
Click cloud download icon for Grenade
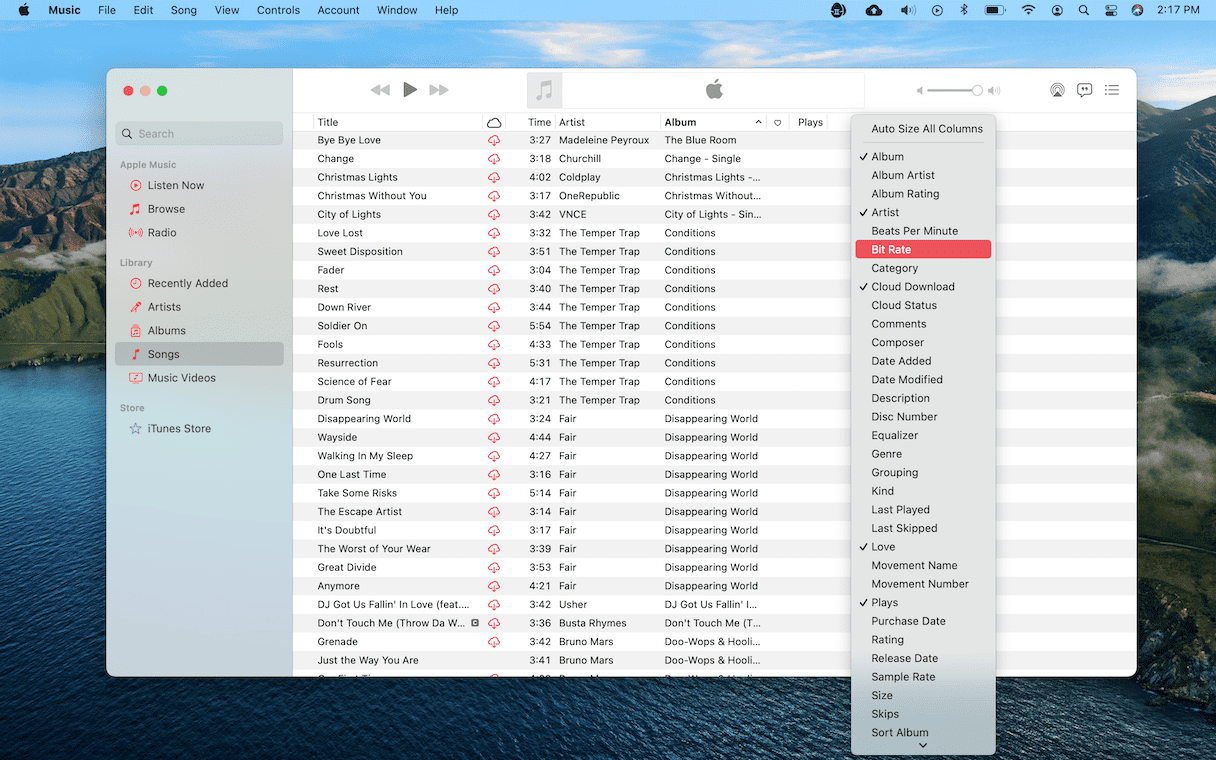pos(494,642)
